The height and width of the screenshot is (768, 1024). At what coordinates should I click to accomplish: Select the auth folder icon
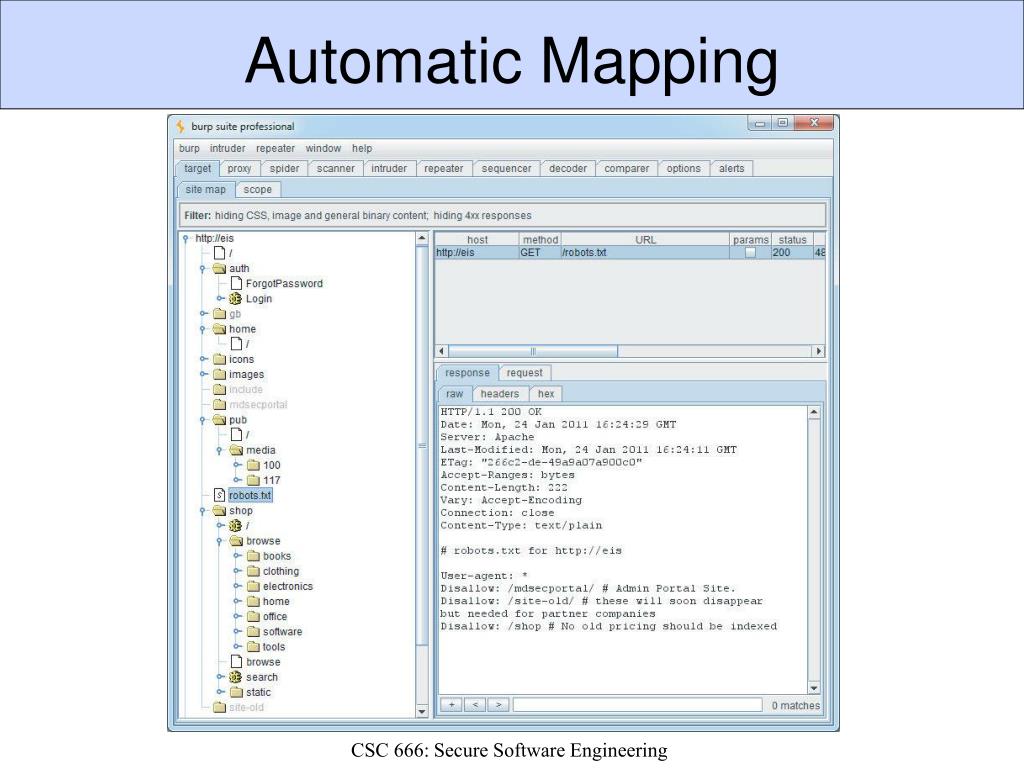pyautogui.click(x=219, y=268)
